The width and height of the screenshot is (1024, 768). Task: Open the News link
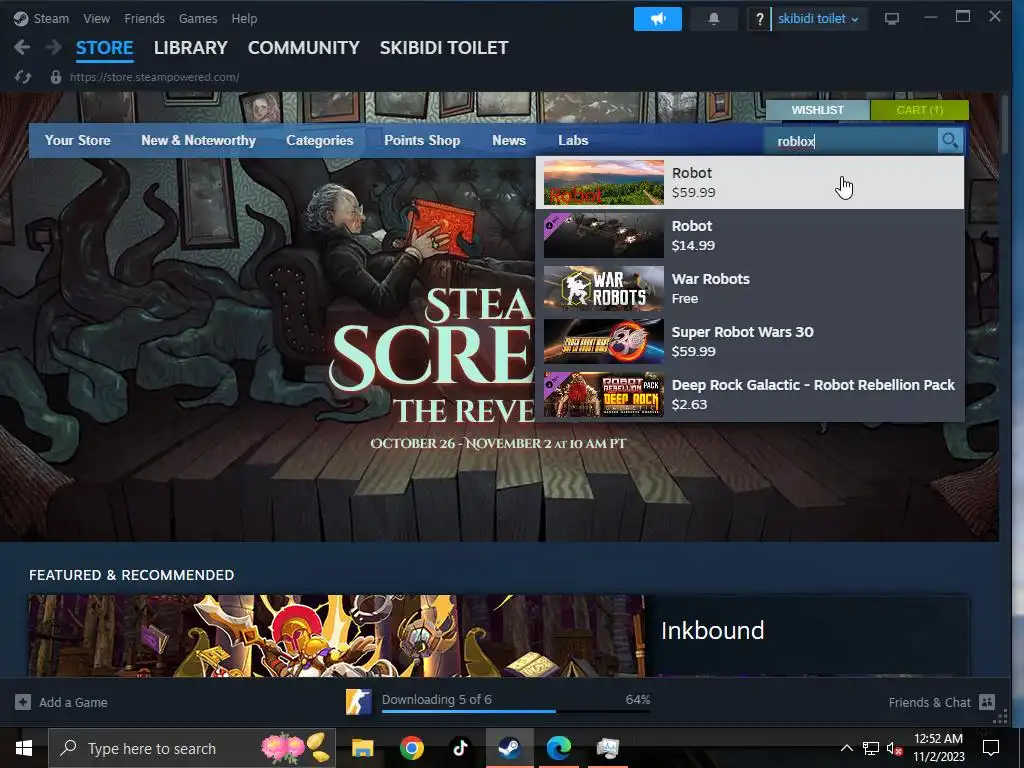[x=509, y=140]
